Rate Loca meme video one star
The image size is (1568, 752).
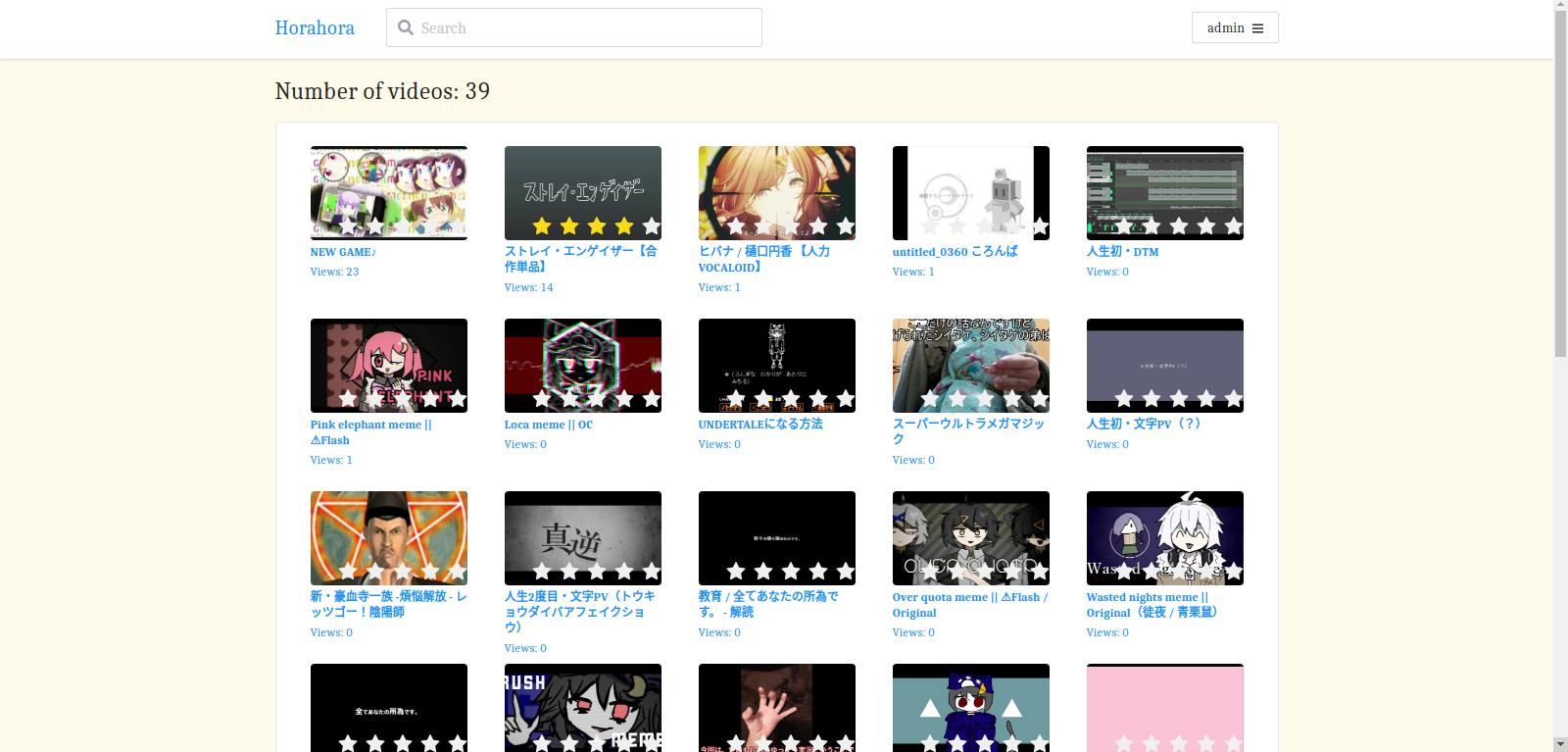(x=542, y=399)
